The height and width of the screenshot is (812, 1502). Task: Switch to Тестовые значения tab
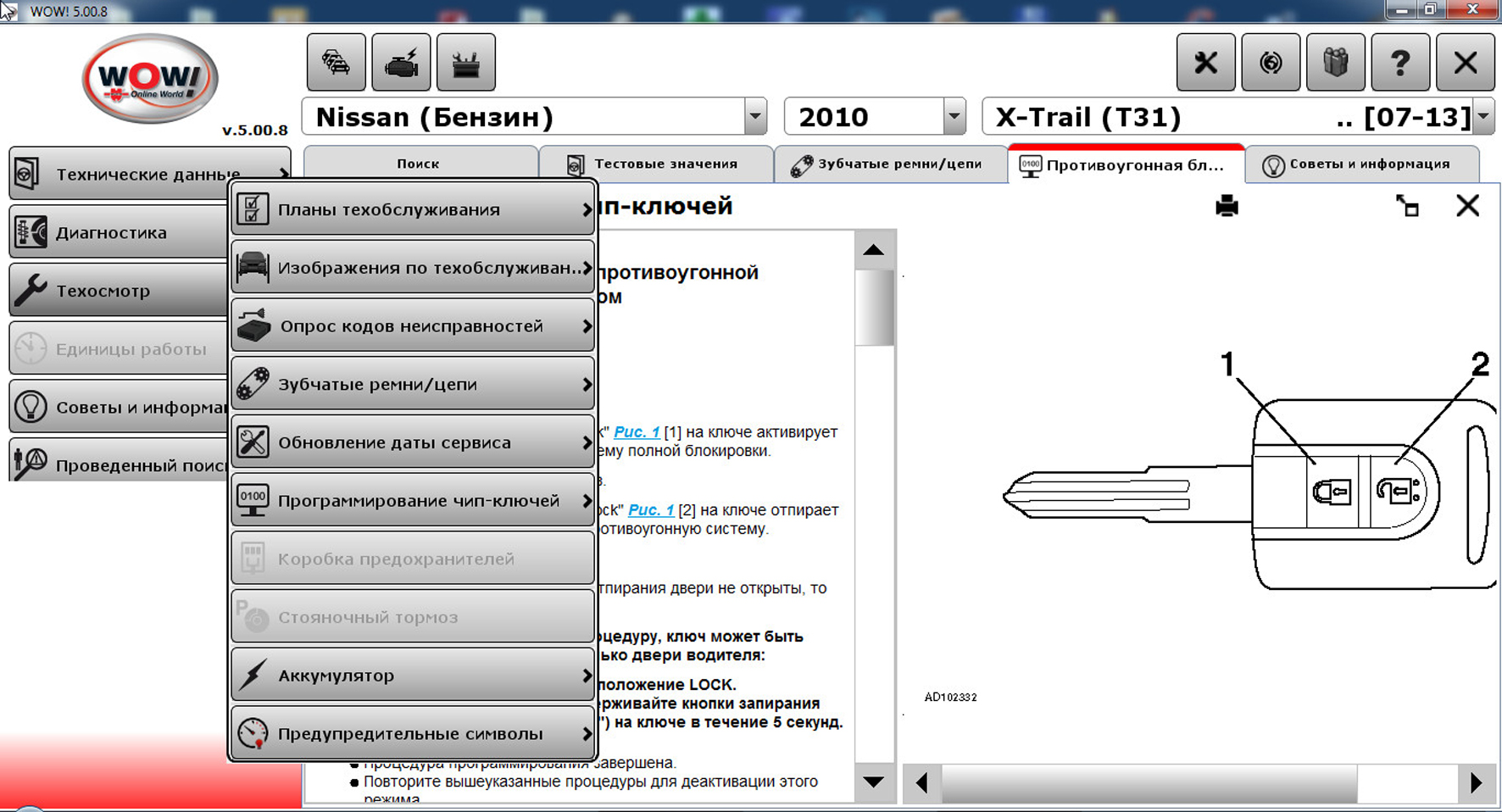click(655, 164)
